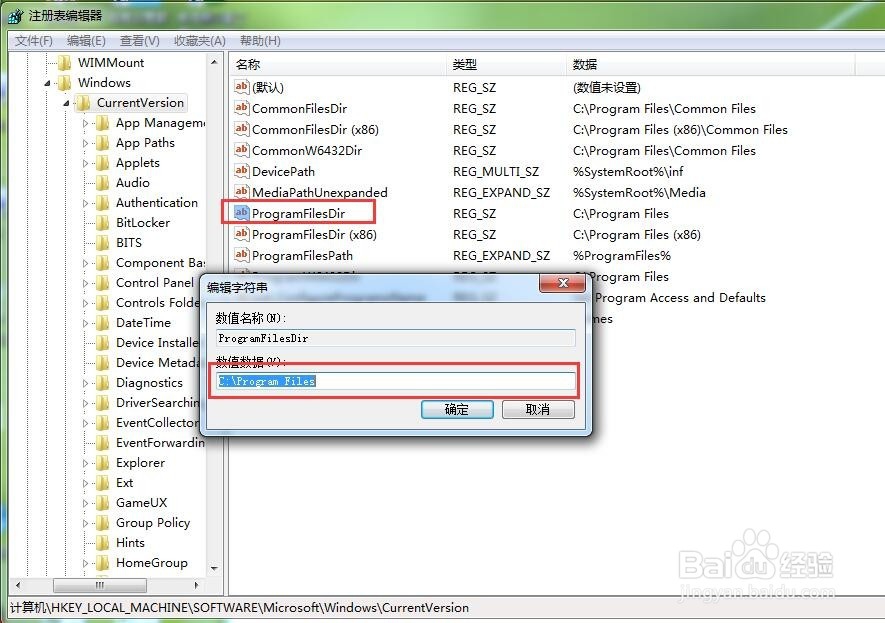Select the Ext folder icon

(x=103, y=483)
